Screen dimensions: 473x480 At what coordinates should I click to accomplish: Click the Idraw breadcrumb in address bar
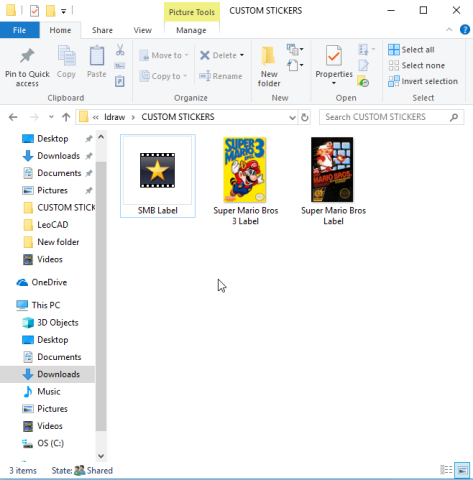[x=114, y=117]
